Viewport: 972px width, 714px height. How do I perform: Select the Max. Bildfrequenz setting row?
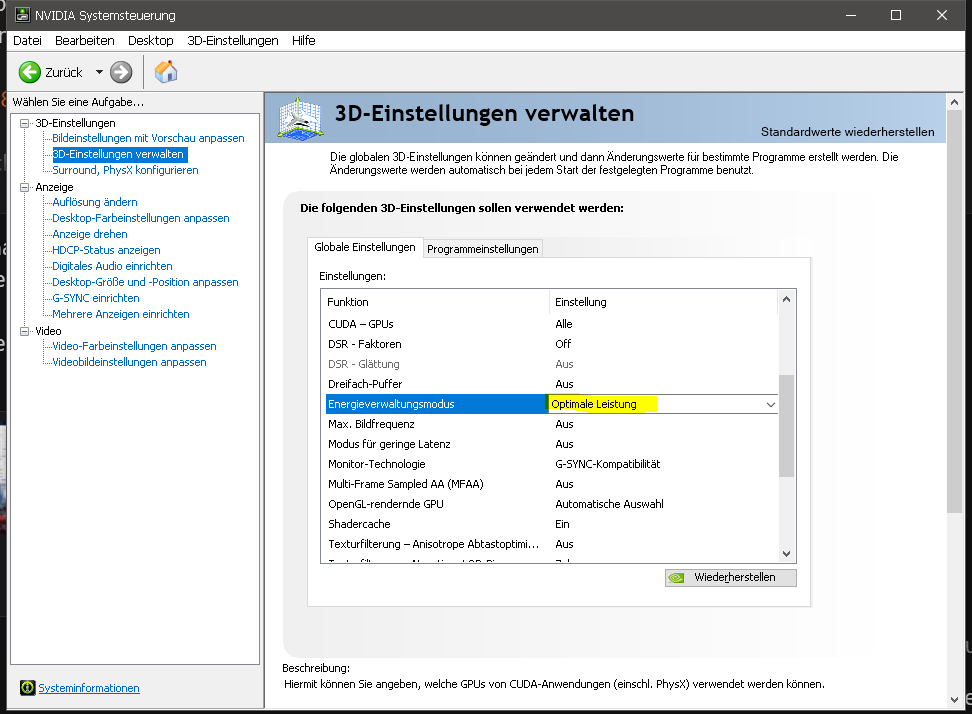(x=552, y=425)
